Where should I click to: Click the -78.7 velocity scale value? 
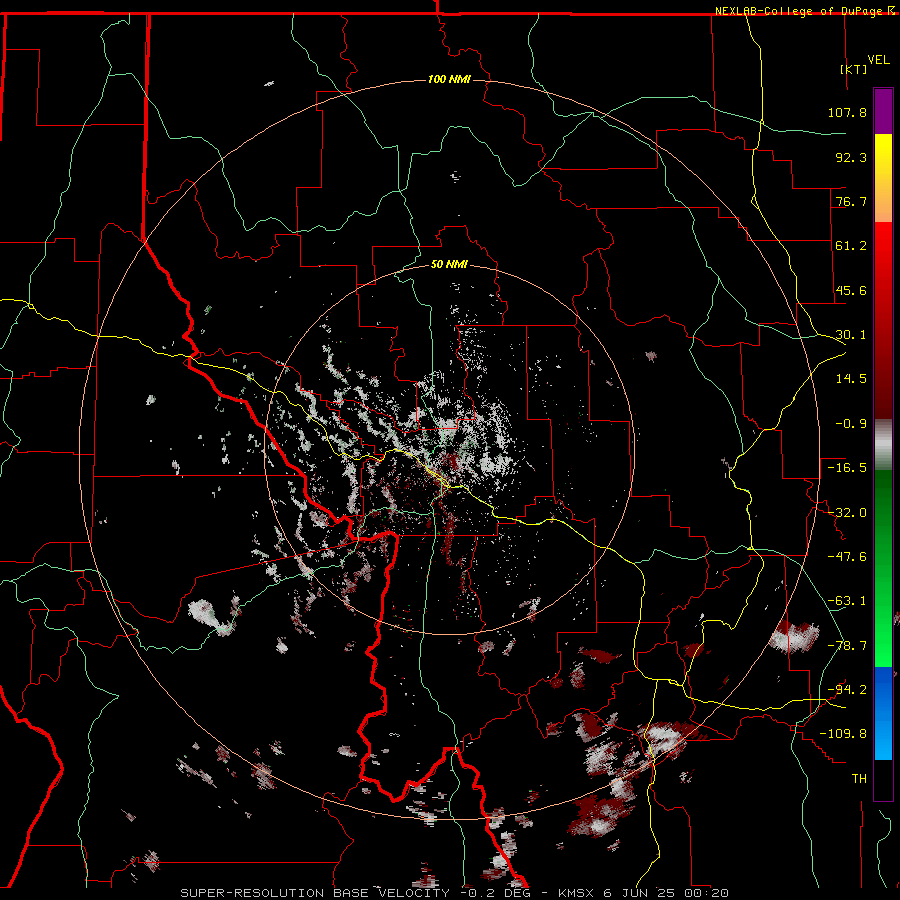point(847,646)
